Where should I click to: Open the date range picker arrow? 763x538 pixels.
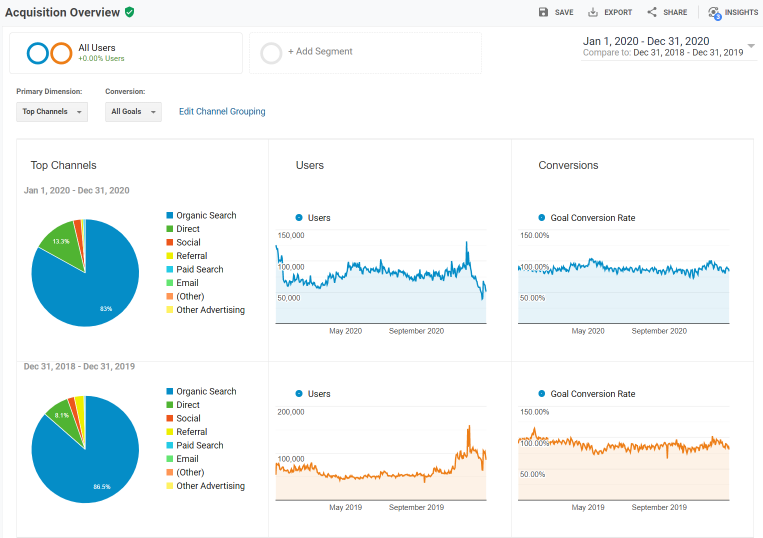tap(751, 46)
